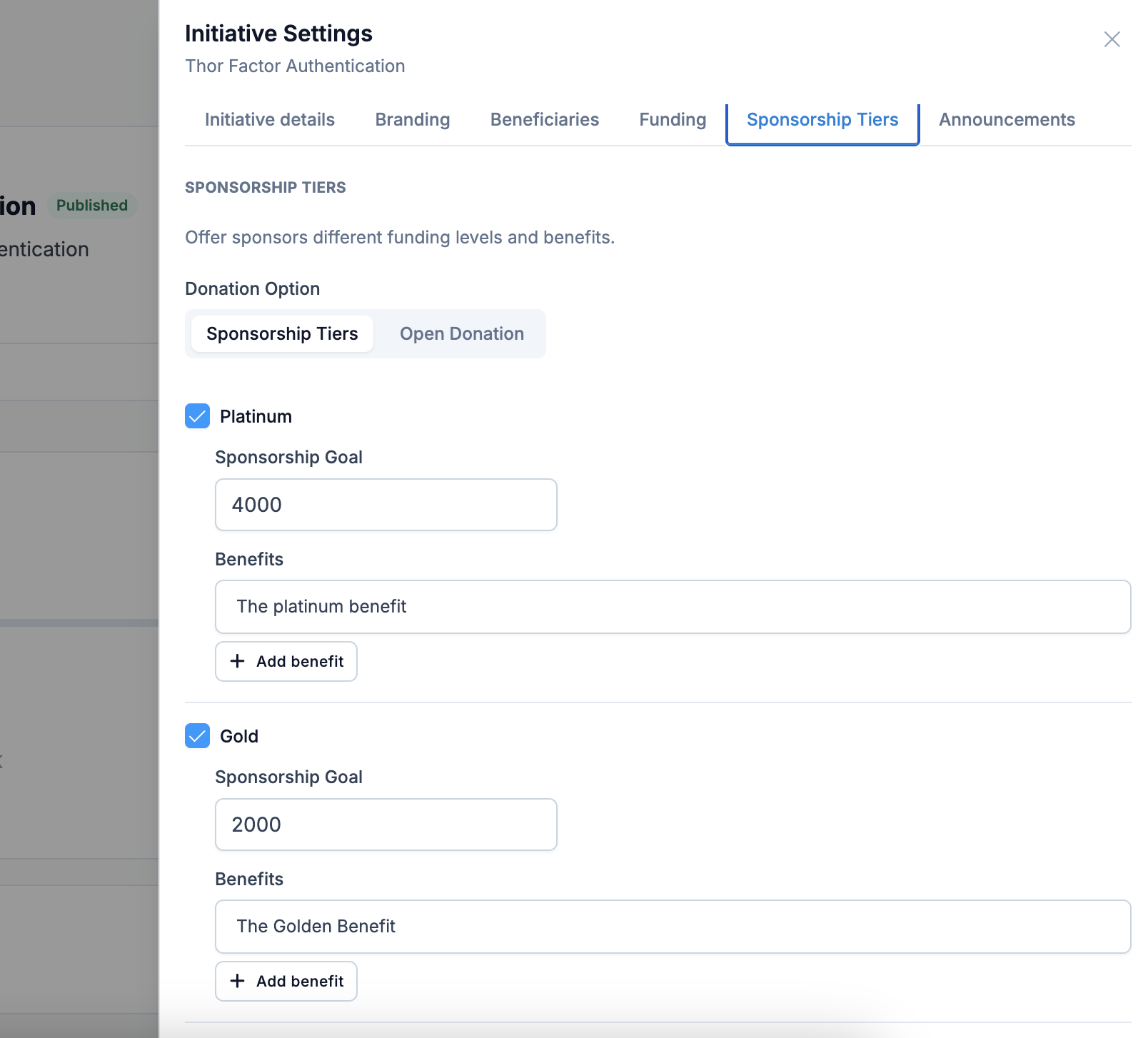Click the Platinum tier label

pyautogui.click(x=256, y=416)
